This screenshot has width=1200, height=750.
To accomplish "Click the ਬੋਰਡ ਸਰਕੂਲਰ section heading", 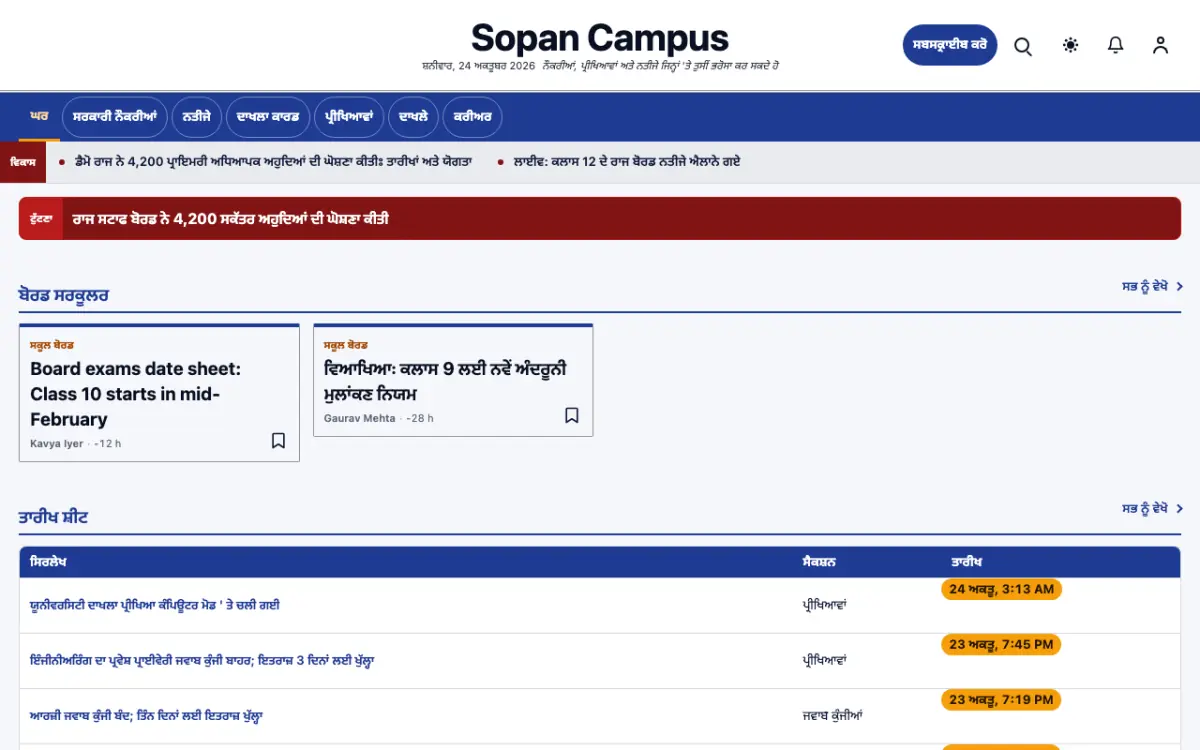I will (64, 296).
